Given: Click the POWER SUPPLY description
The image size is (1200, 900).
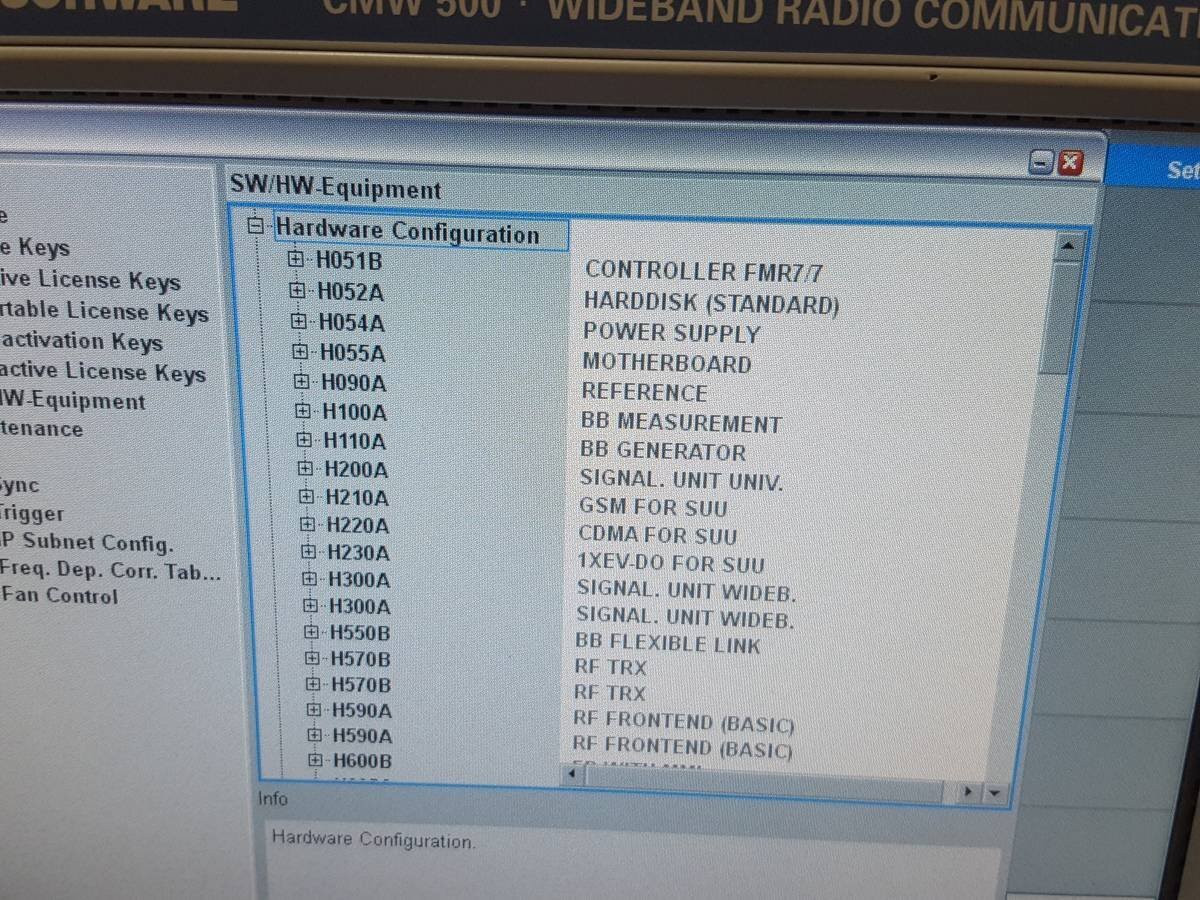Looking at the screenshot, I should pos(672,333).
